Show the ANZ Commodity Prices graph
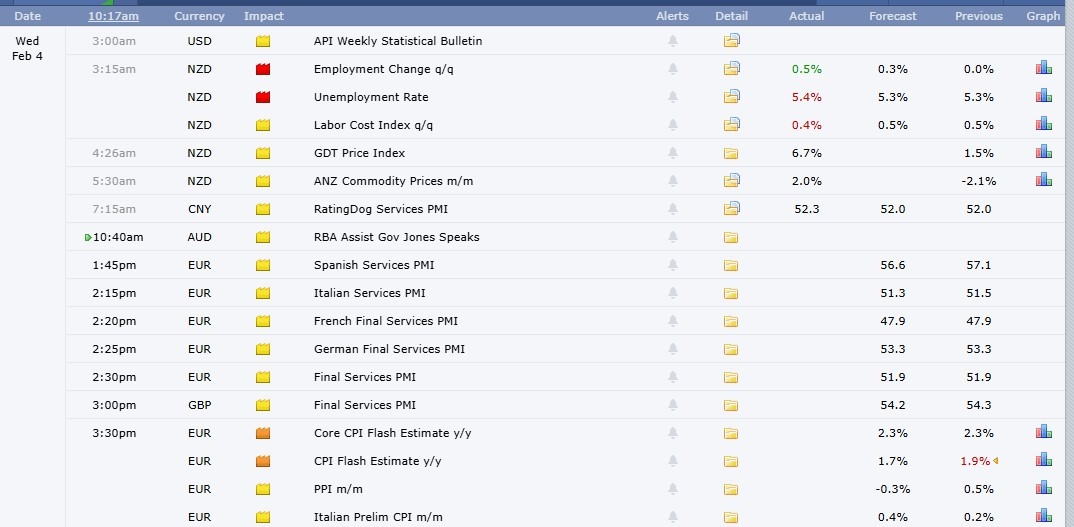Viewport: 1074px width, 527px height. click(1043, 181)
